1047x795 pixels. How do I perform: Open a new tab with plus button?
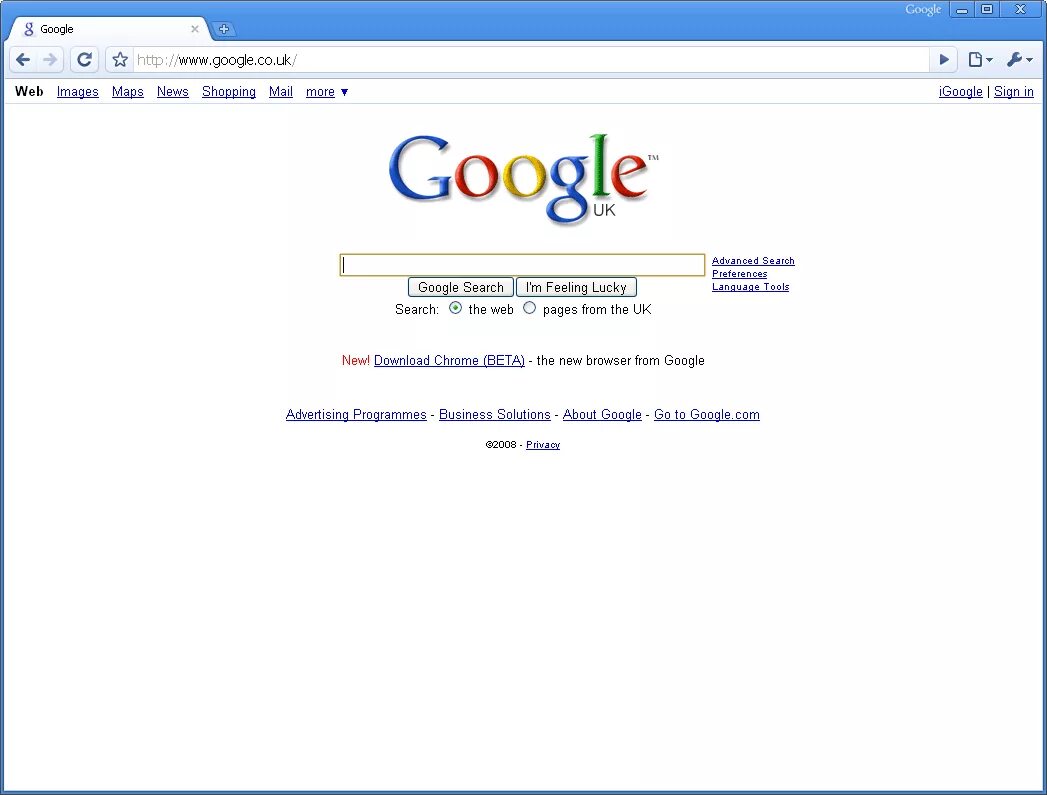coord(224,29)
